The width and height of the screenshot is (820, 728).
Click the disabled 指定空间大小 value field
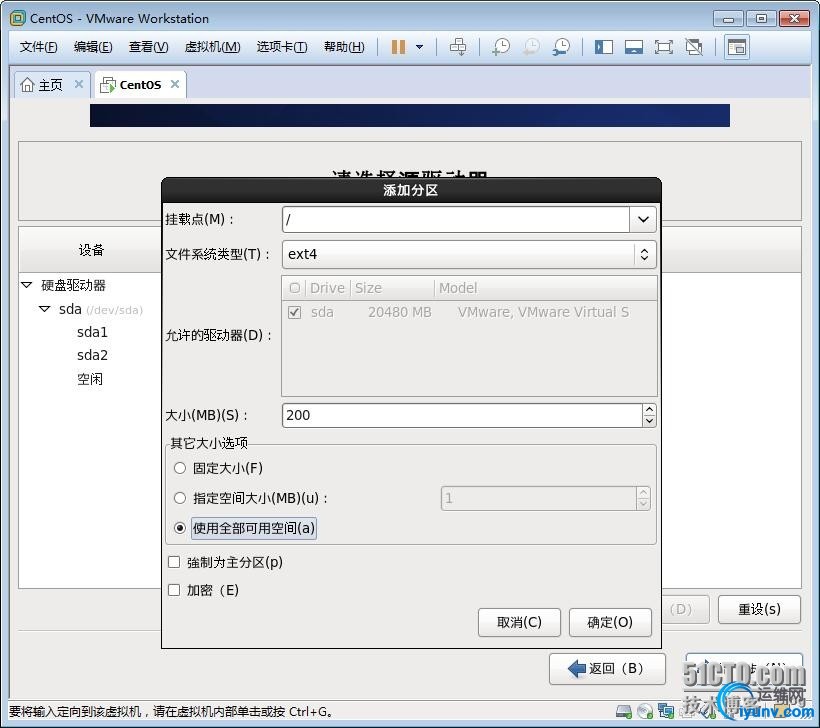coord(539,498)
